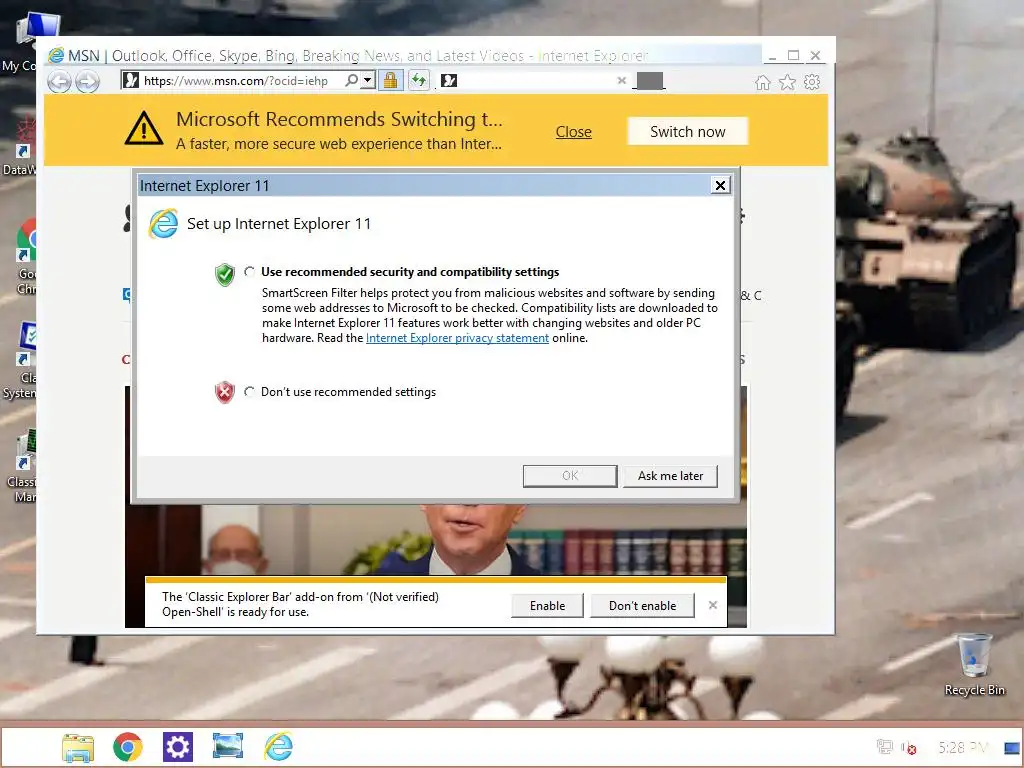Click Internet Explorer taskbar icon

(x=278, y=746)
